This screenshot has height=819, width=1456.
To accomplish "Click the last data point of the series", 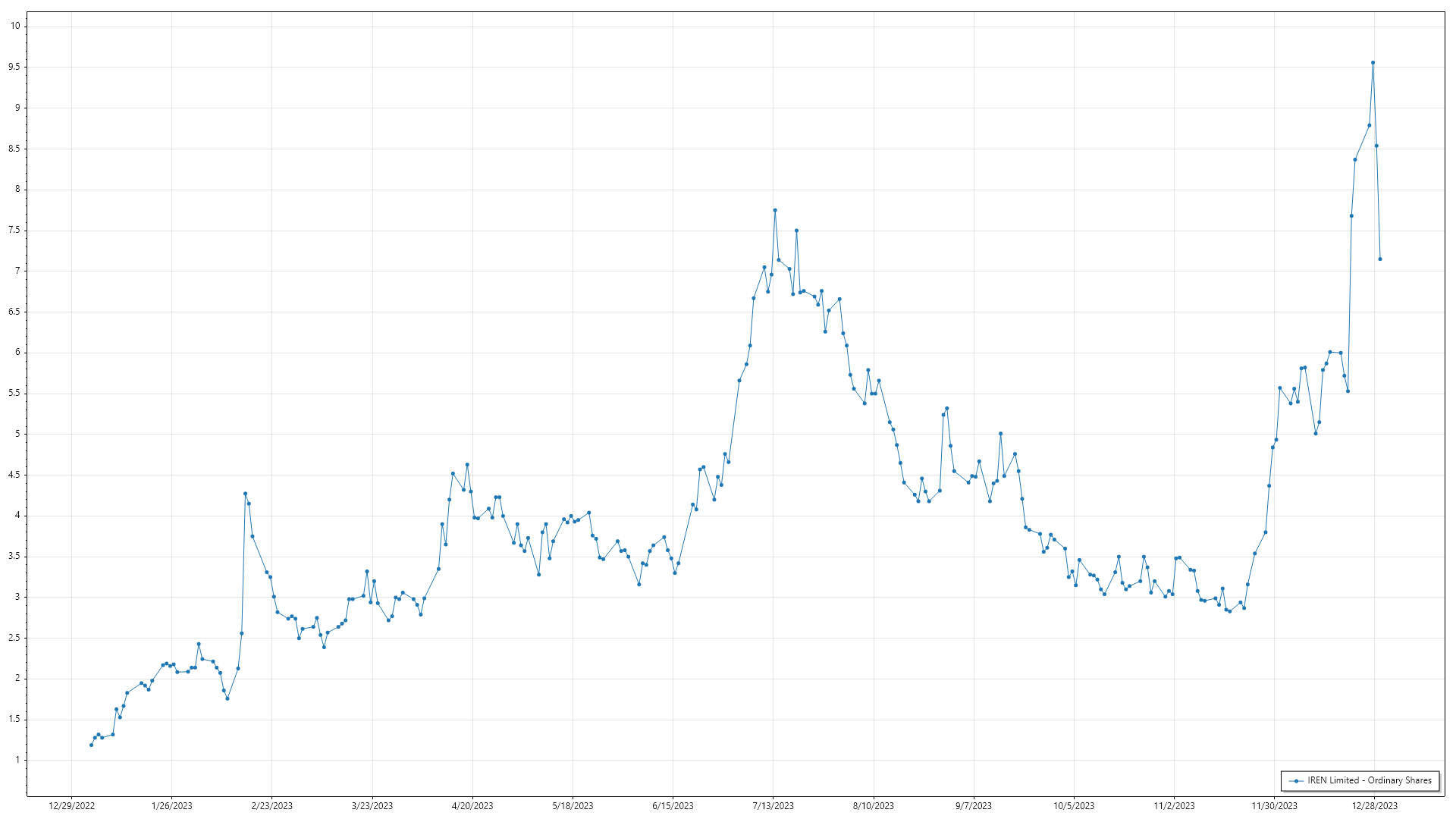I will click(1379, 259).
